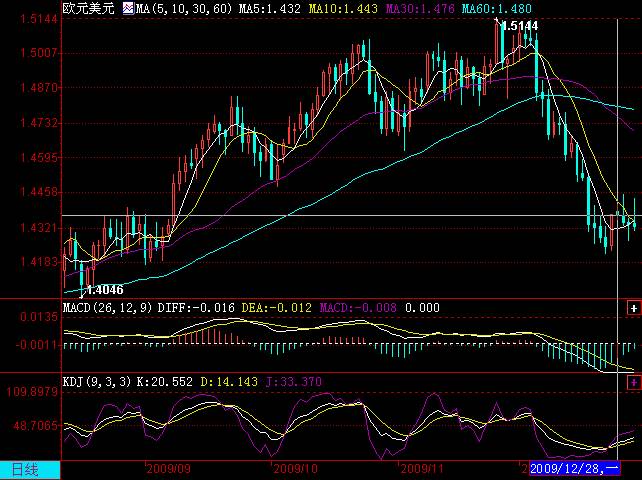Viewport: 642px width, 480px height.
Task: Click the 109.8979 KDJ axis label
Action: click(32, 392)
